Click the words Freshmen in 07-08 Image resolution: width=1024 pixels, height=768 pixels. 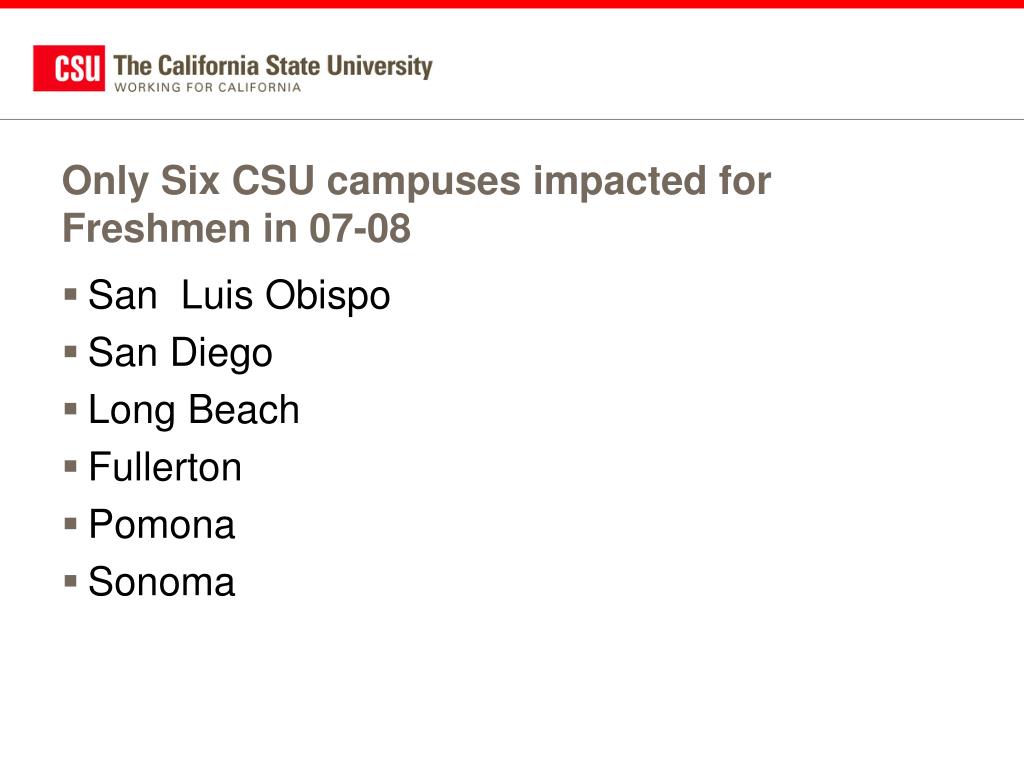(x=236, y=229)
